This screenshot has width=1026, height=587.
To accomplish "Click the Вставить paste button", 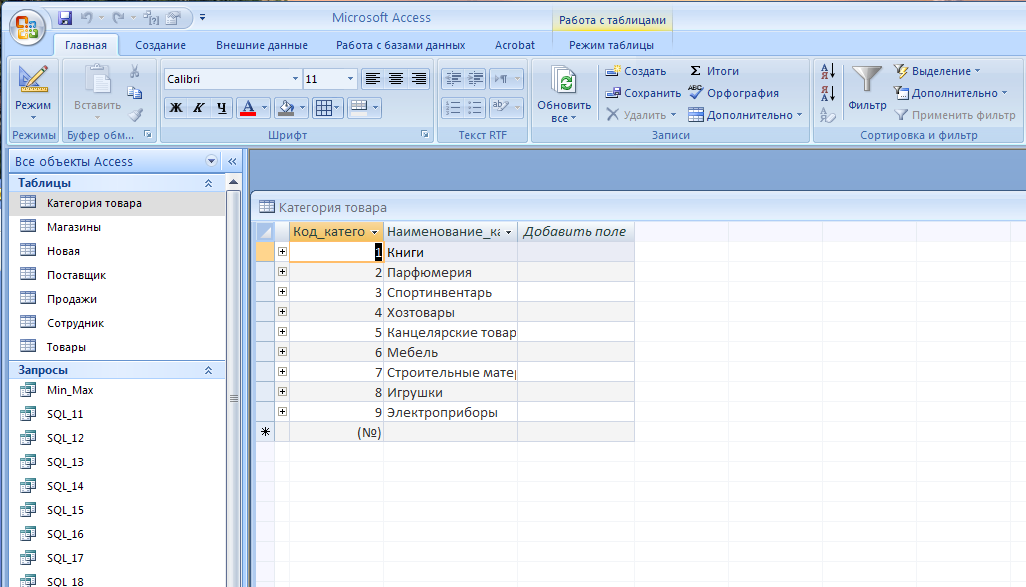I will pyautogui.click(x=97, y=92).
